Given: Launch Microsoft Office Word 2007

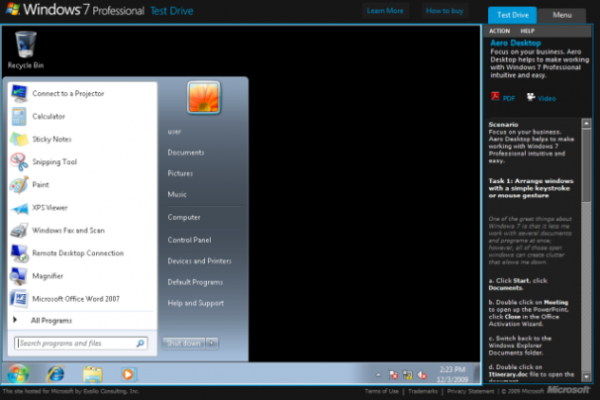Looking at the screenshot, I should [x=76, y=299].
